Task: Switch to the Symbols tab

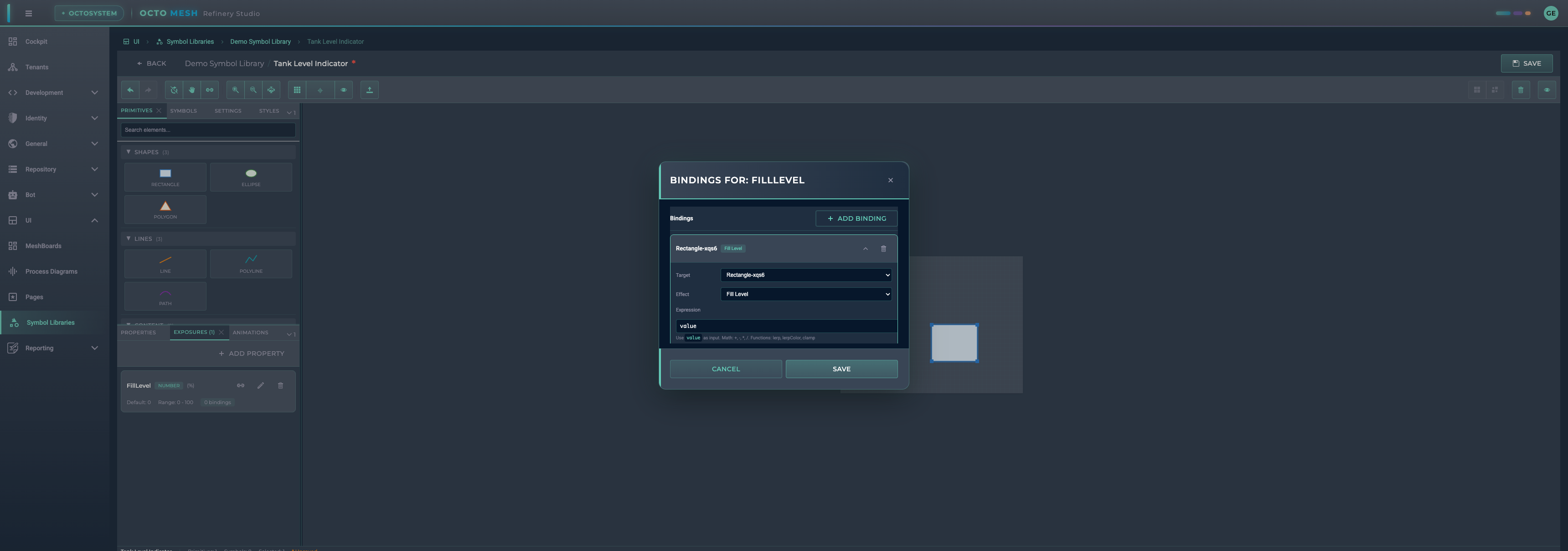Action: point(183,111)
